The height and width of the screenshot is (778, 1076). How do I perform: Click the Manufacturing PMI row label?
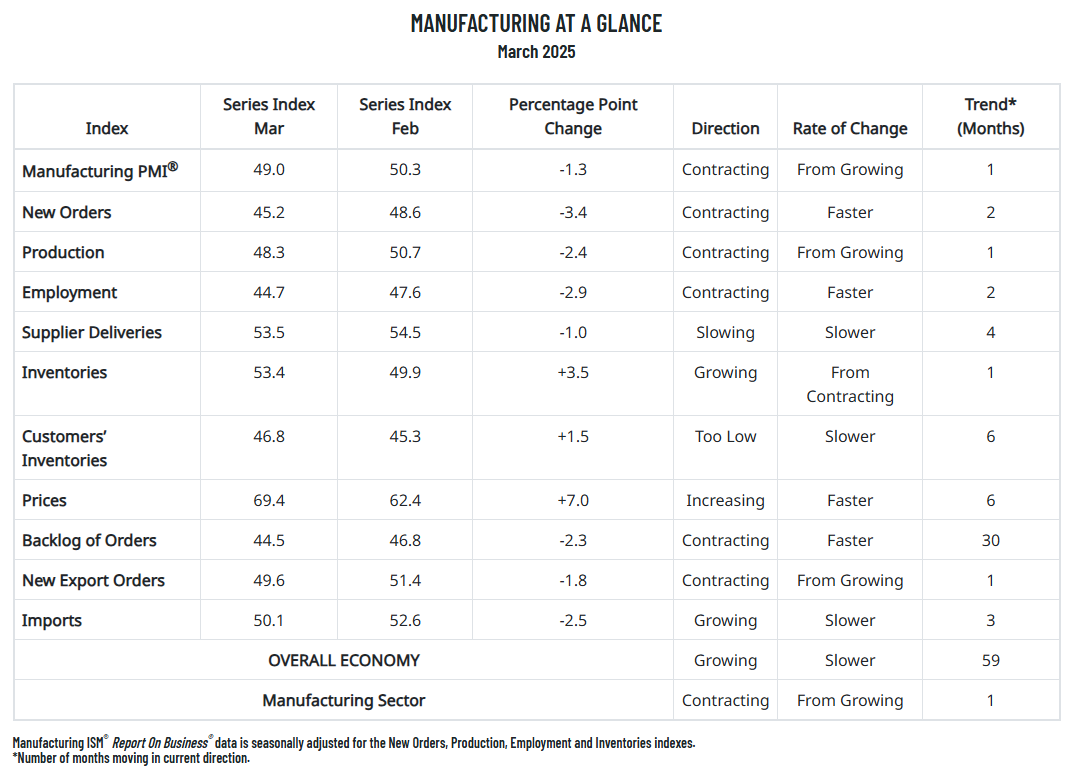[100, 170]
